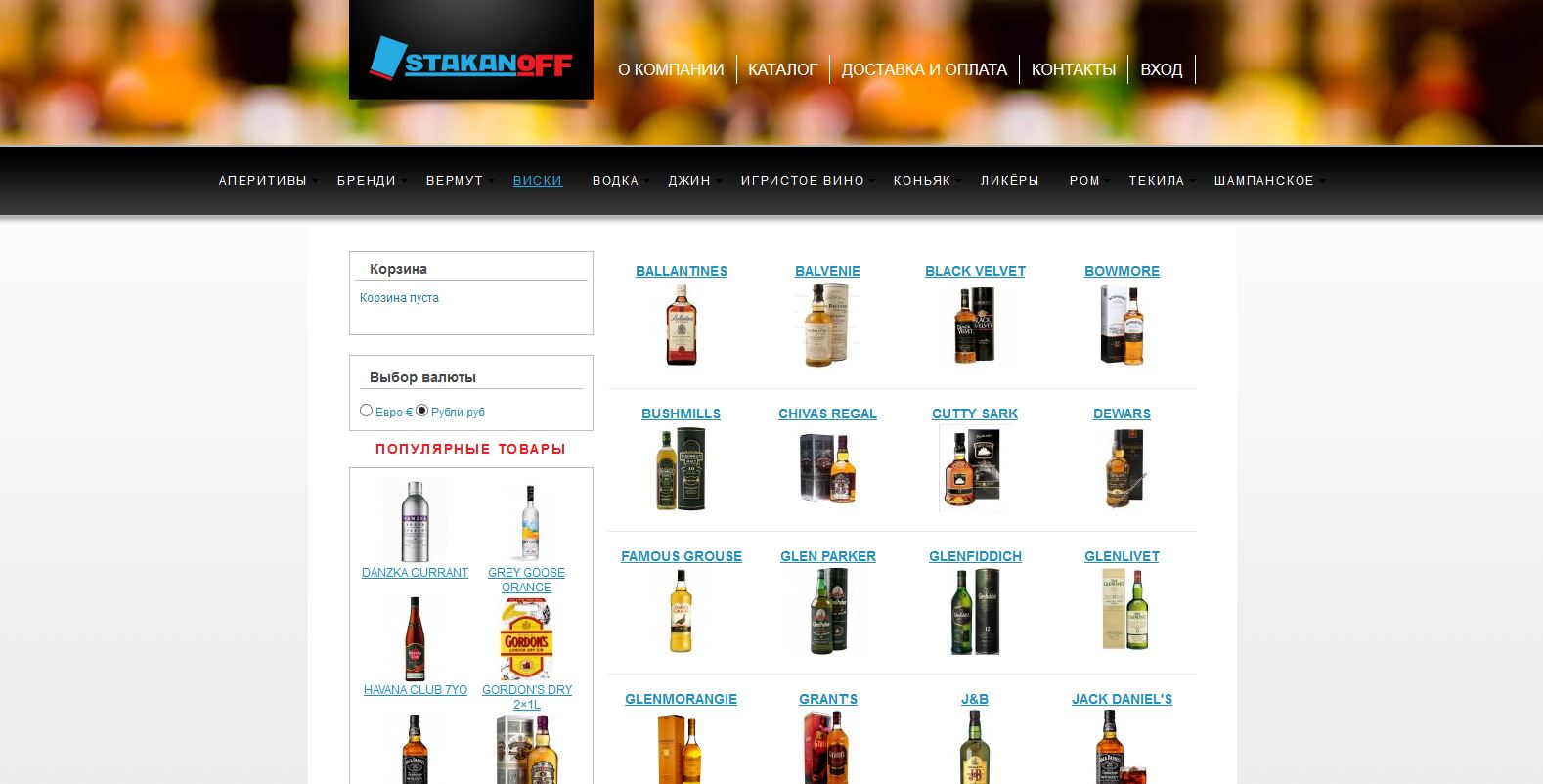Follow the BOWMORE text link

pyautogui.click(x=1122, y=271)
